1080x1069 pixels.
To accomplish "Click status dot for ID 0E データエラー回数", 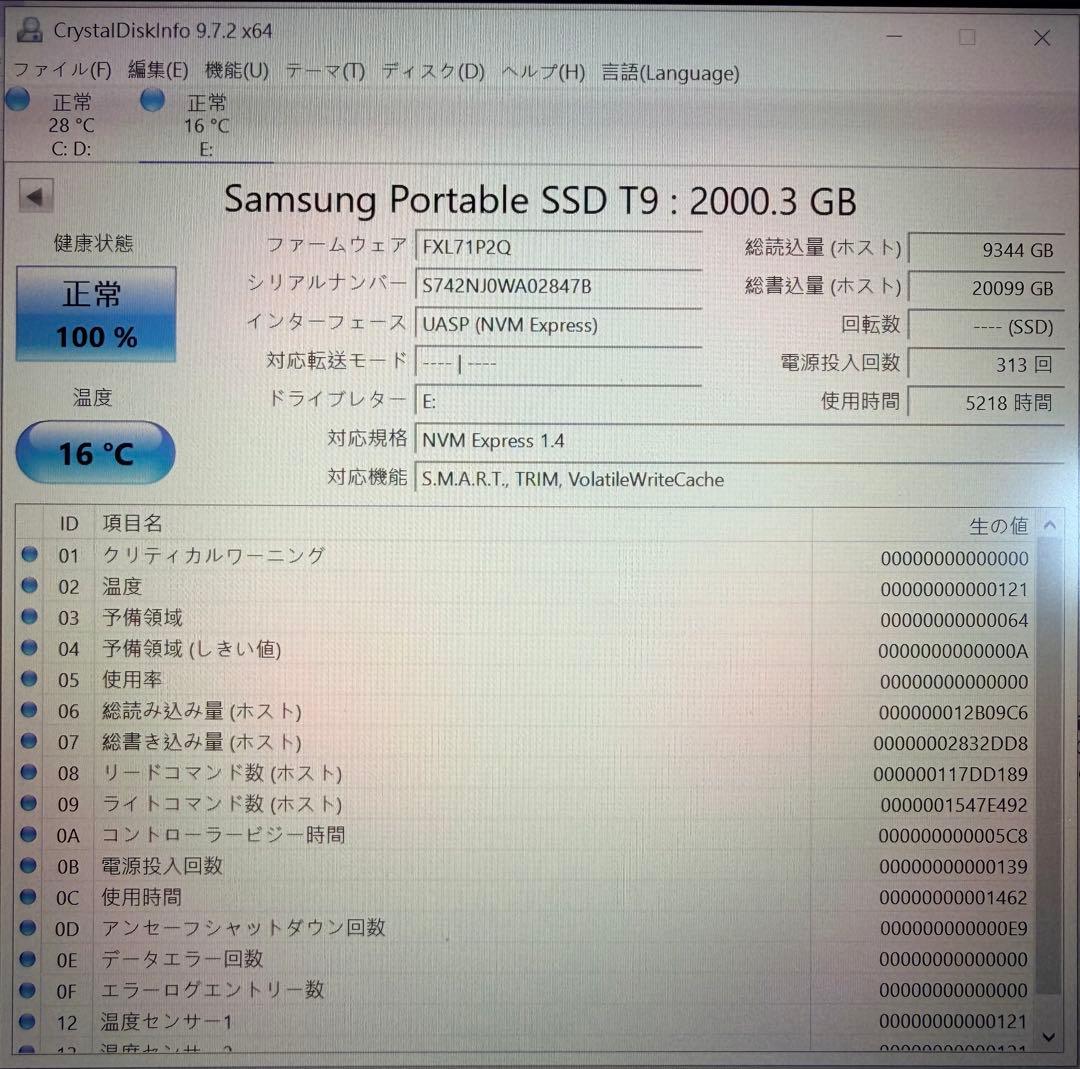I will (28, 958).
